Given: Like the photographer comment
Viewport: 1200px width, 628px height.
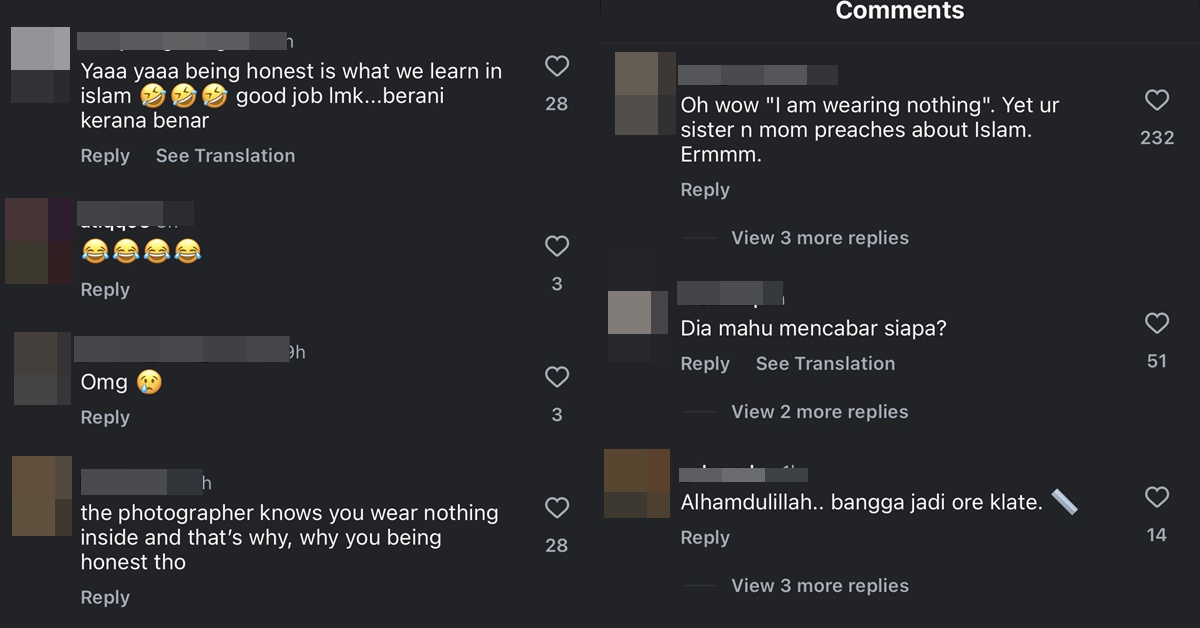Looking at the screenshot, I should [557, 508].
